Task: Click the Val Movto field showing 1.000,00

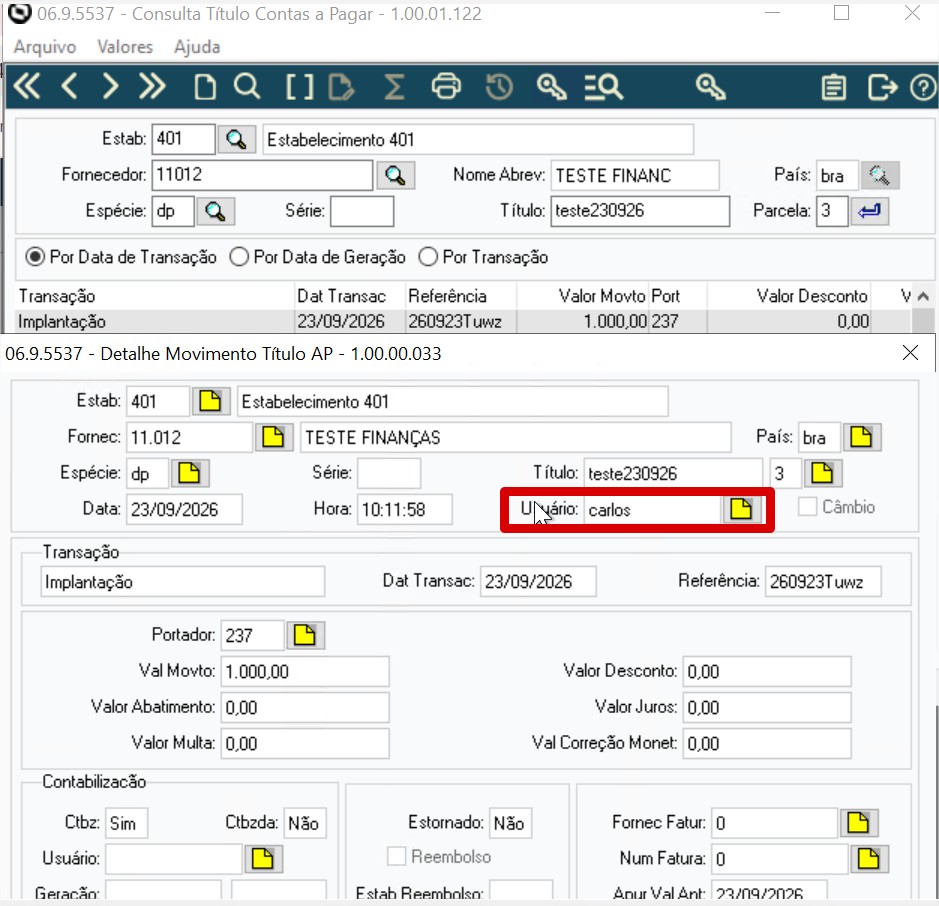Action: (x=305, y=671)
